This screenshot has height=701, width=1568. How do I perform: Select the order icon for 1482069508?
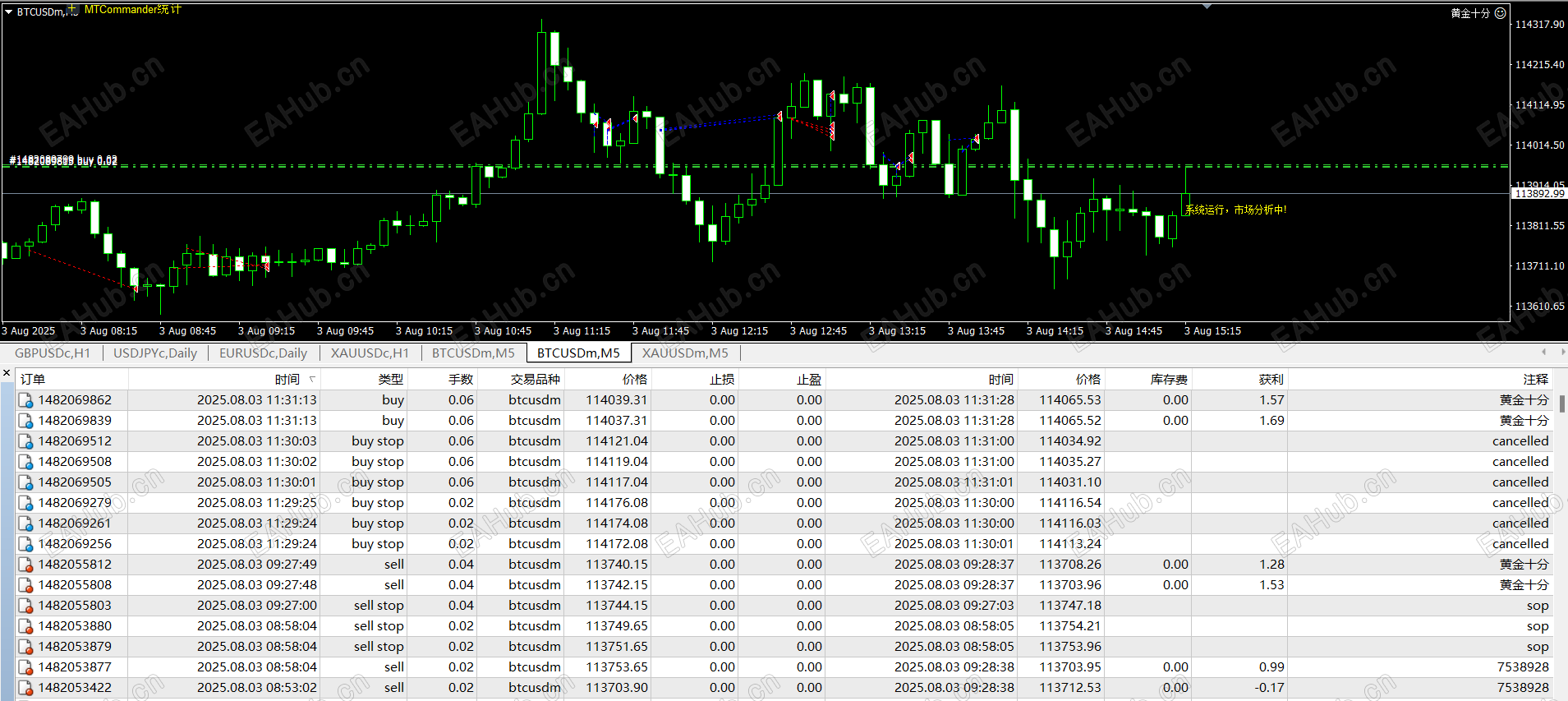tap(25, 462)
